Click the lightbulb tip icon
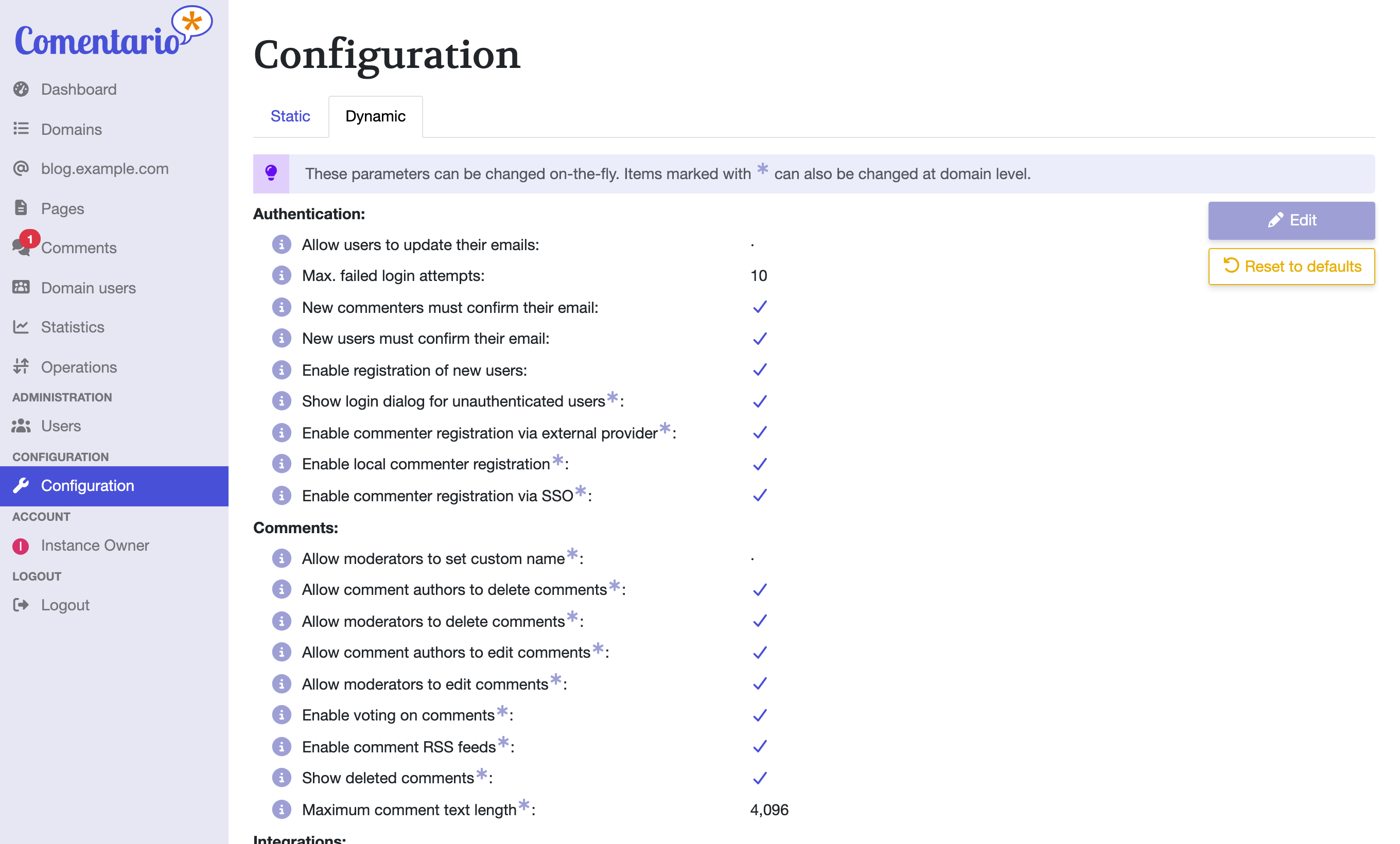 click(x=271, y=173)
